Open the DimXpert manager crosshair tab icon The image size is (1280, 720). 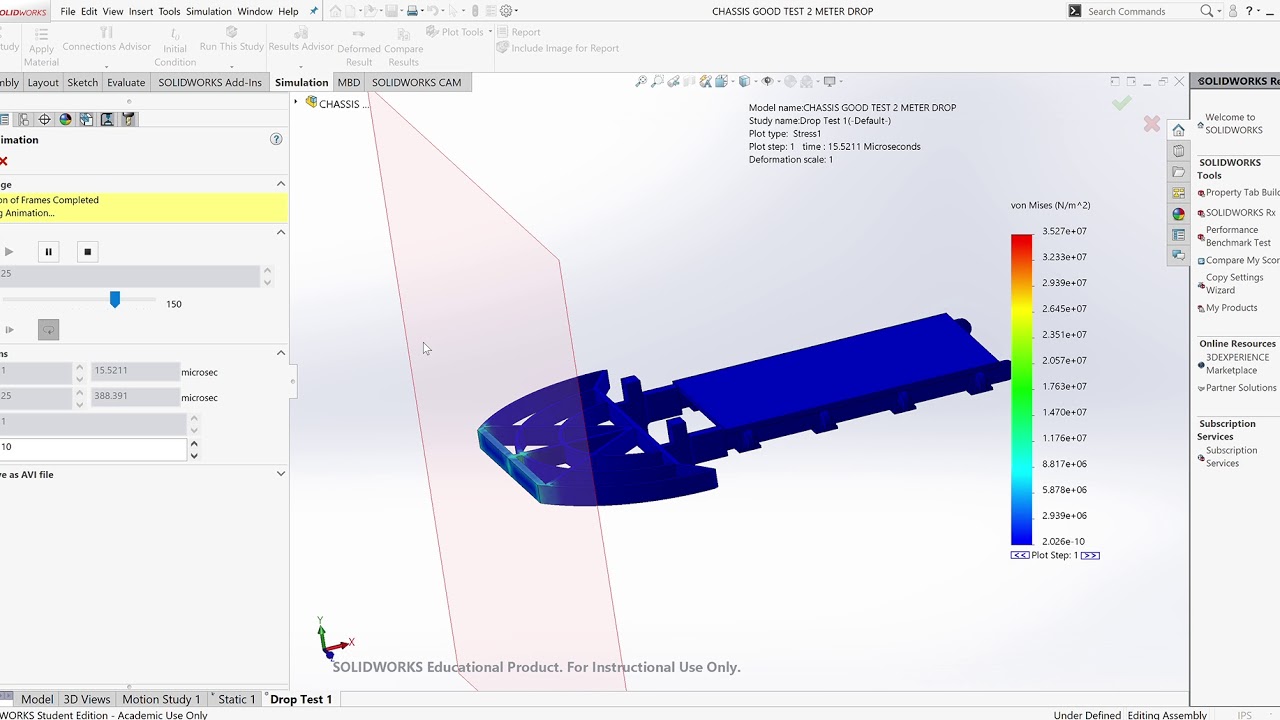click(x=44, y=119)
